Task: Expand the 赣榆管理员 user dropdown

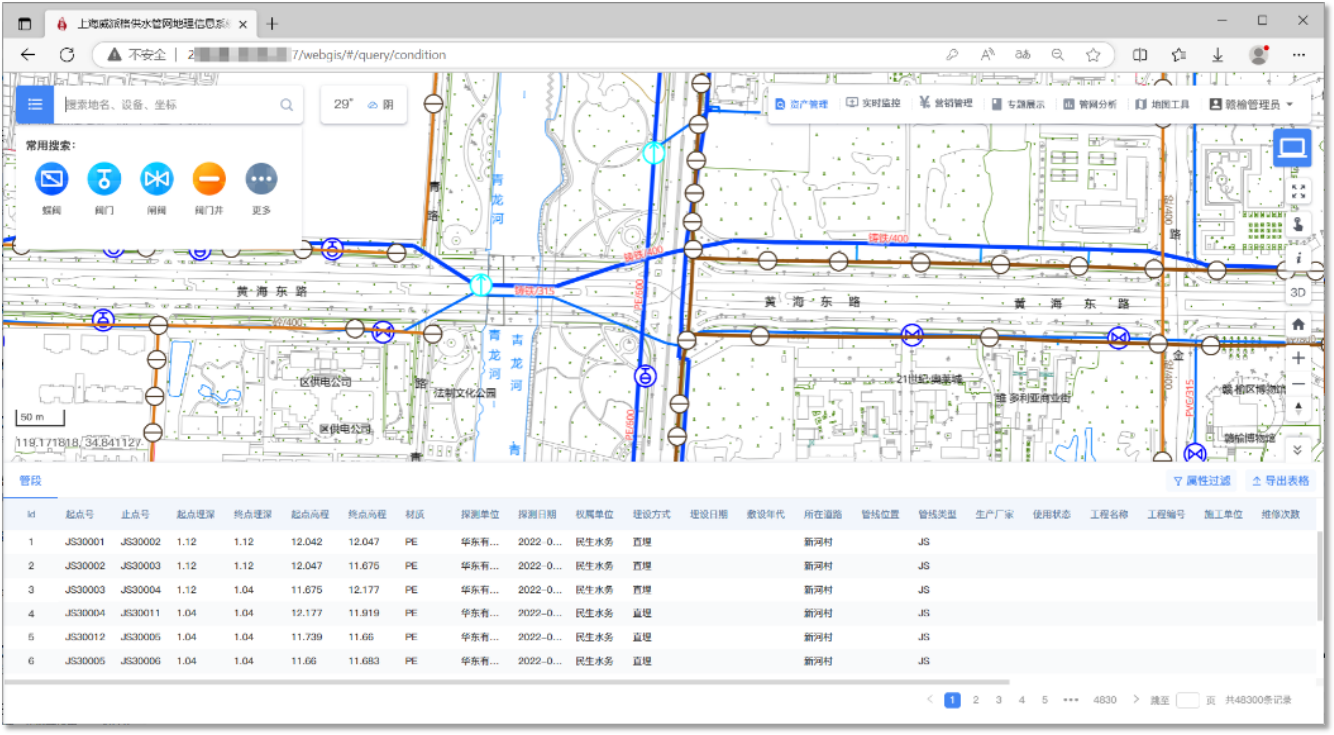Action: point(1251,104)
